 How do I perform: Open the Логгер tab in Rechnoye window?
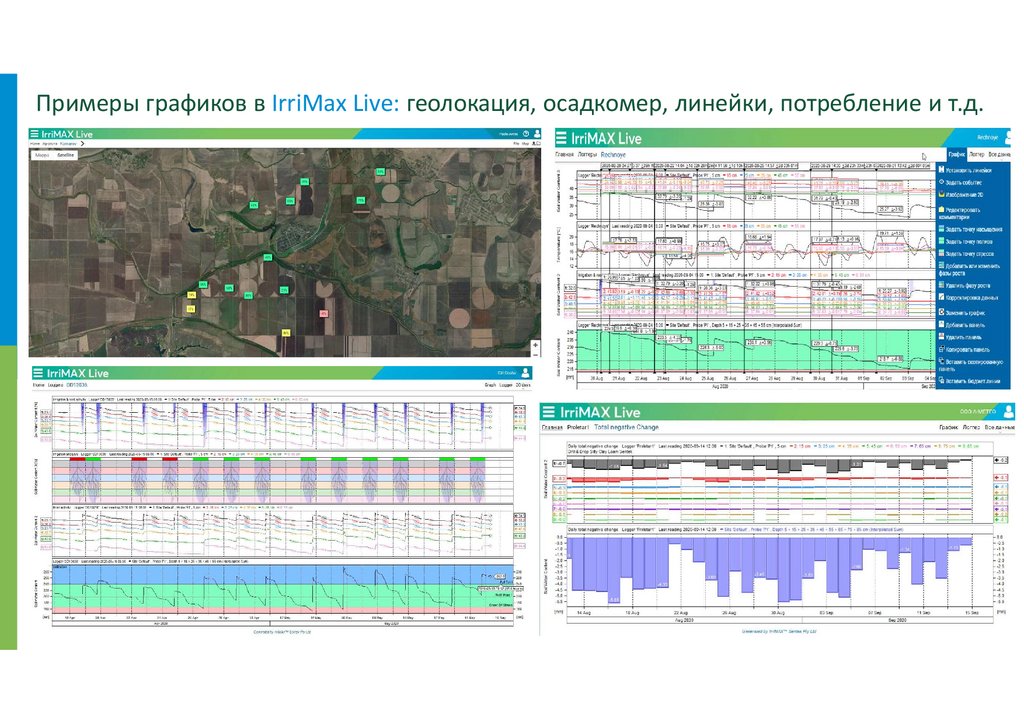(x=976, y=155)
